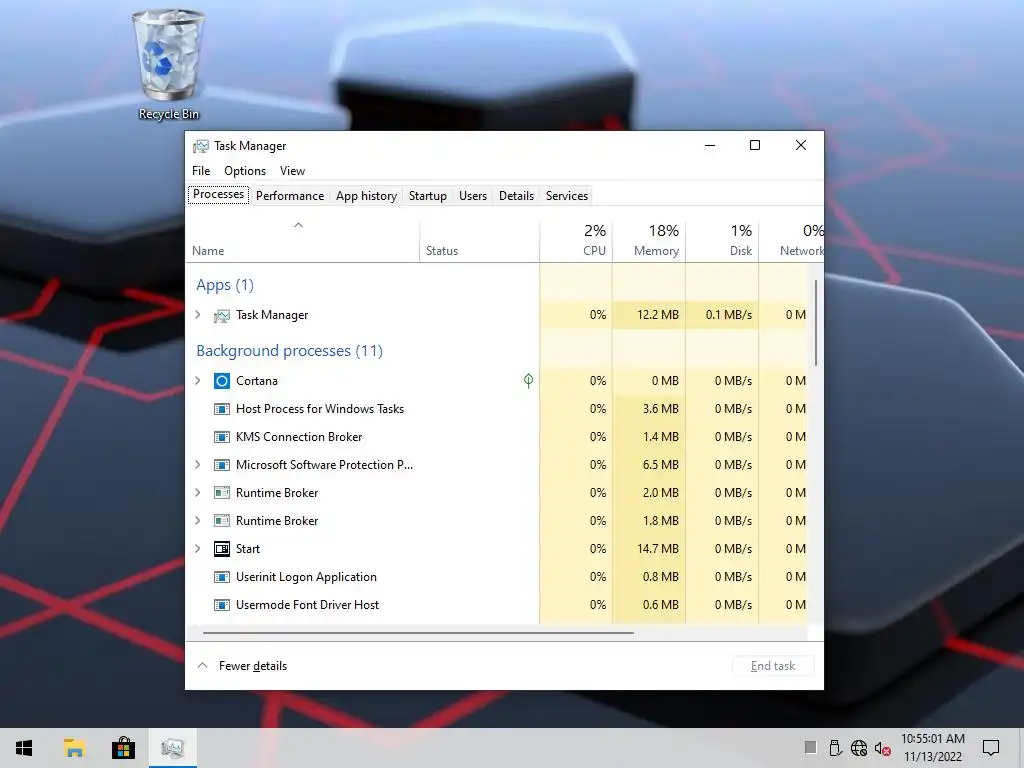
Task: Select the Apps (1) group header
Action: coord(225,285)
